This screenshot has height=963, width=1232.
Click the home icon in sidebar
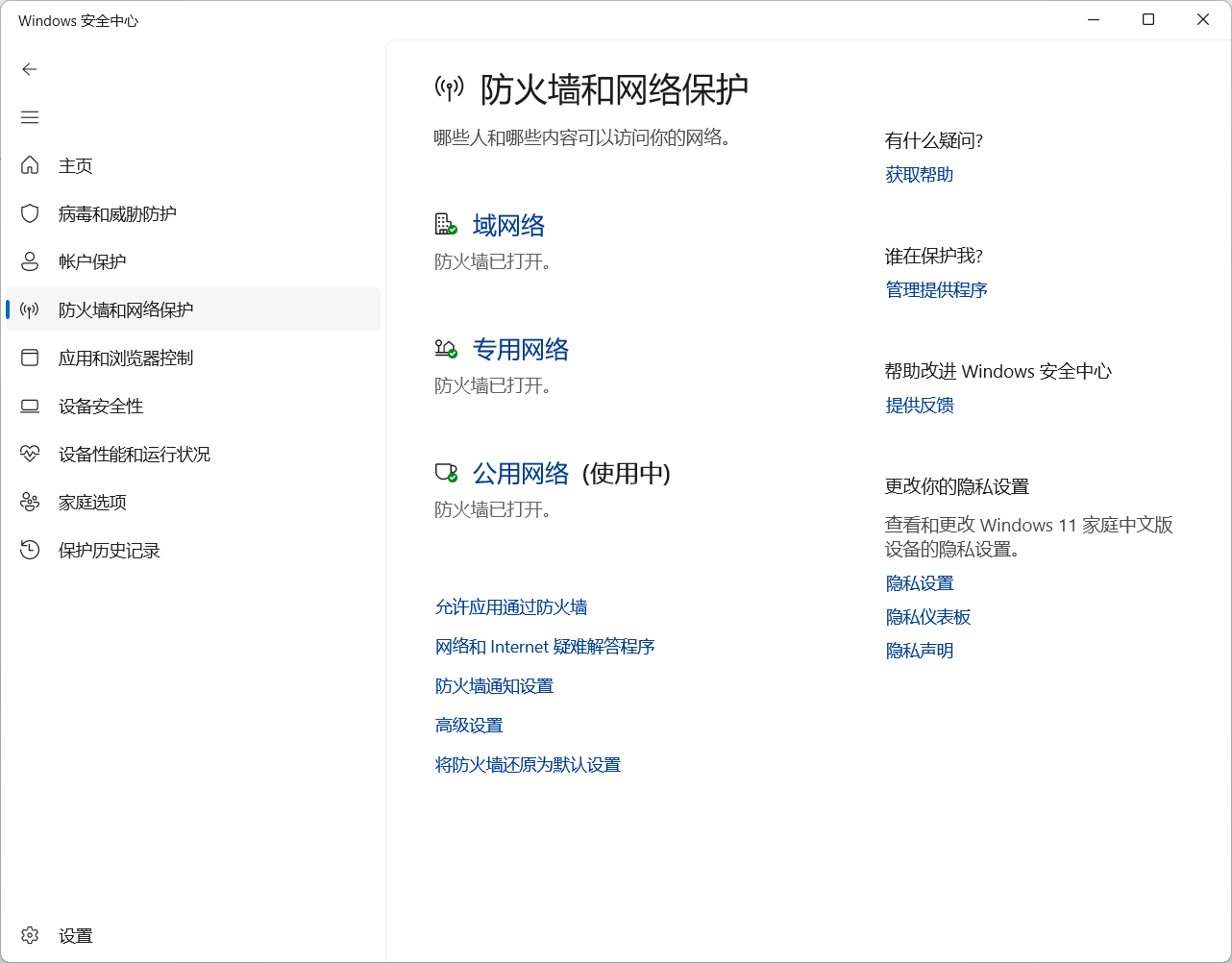coord(30,165)
